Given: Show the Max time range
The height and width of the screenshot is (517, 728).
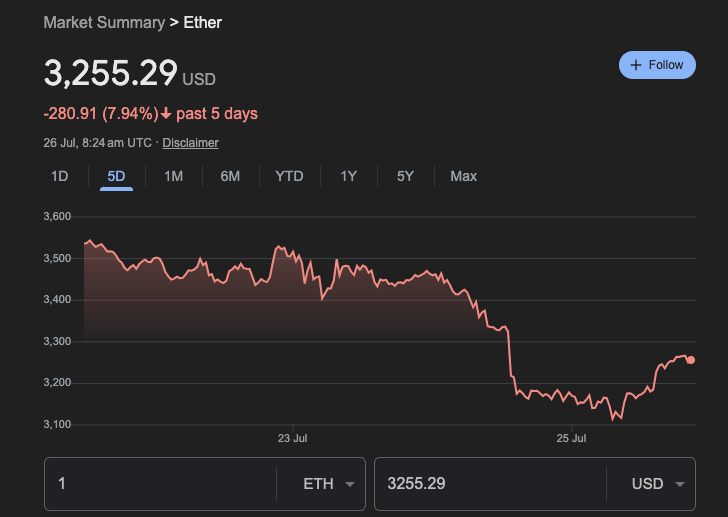Looking at the screenshot, I should coord(463,176).
